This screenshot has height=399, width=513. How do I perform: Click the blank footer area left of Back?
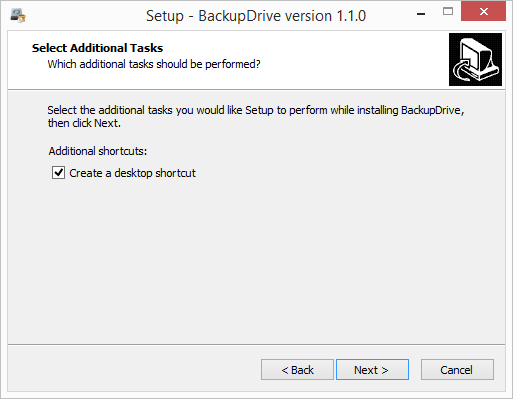pos(133,368)
